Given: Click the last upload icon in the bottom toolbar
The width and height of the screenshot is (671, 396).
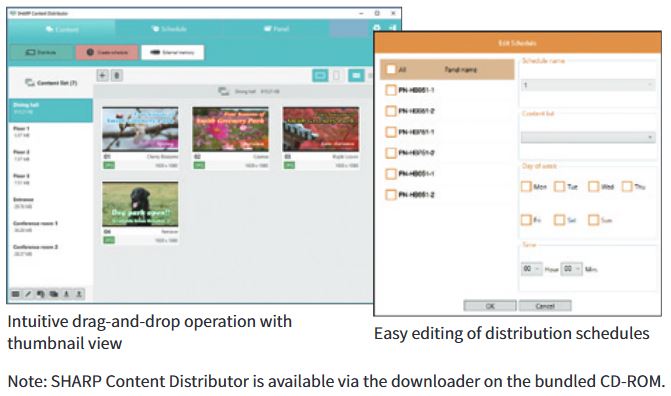Looking at the screenshot, I should 79,294.
